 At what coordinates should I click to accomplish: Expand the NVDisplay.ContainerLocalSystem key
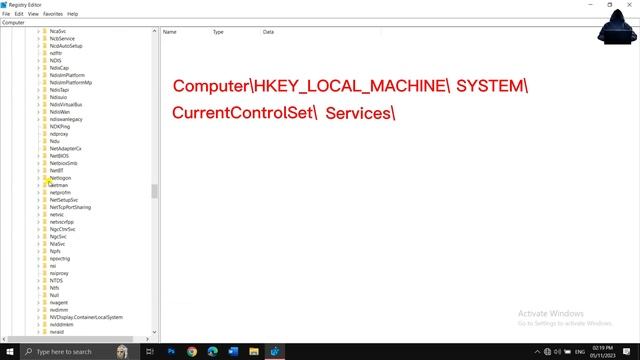(38, 317)
